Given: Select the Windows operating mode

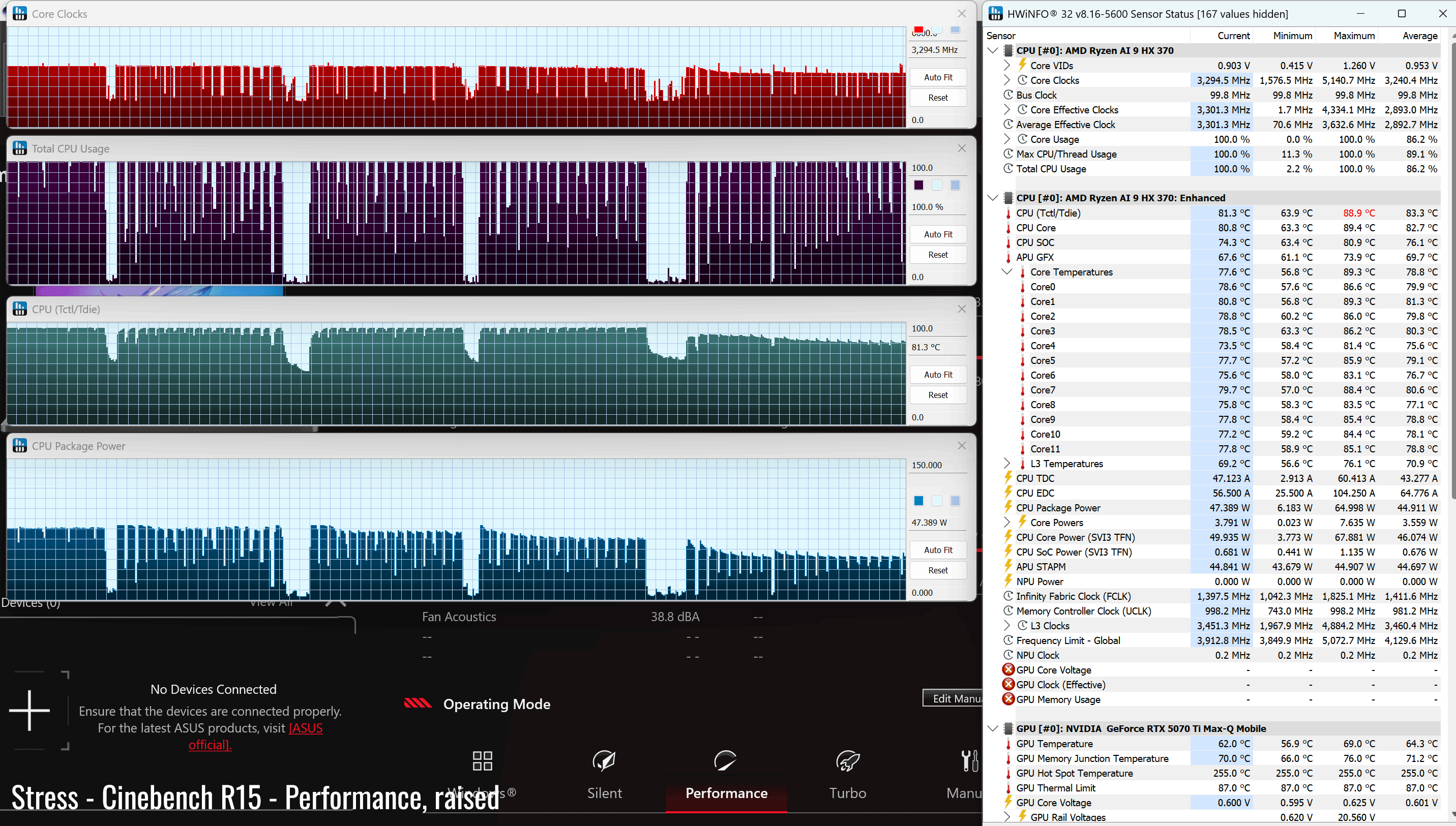Looking at the screenshot, I should click(482, 775).
